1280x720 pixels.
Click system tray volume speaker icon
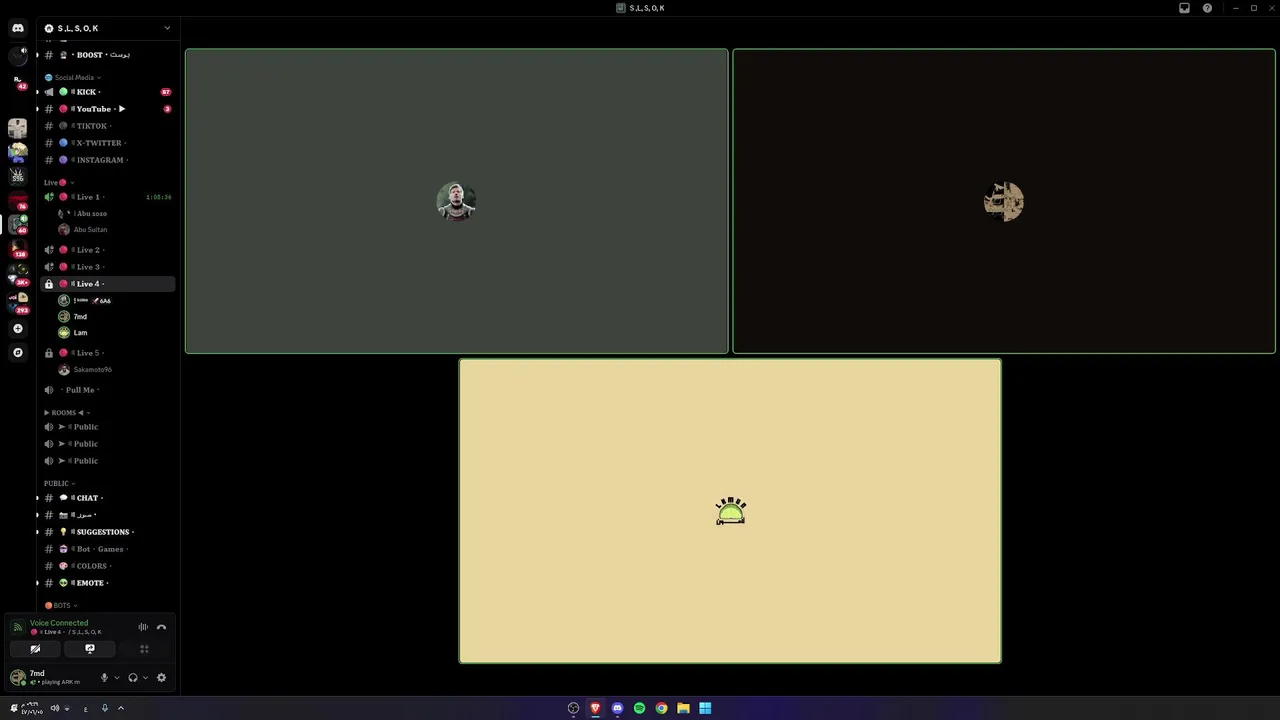coord(55,708)
